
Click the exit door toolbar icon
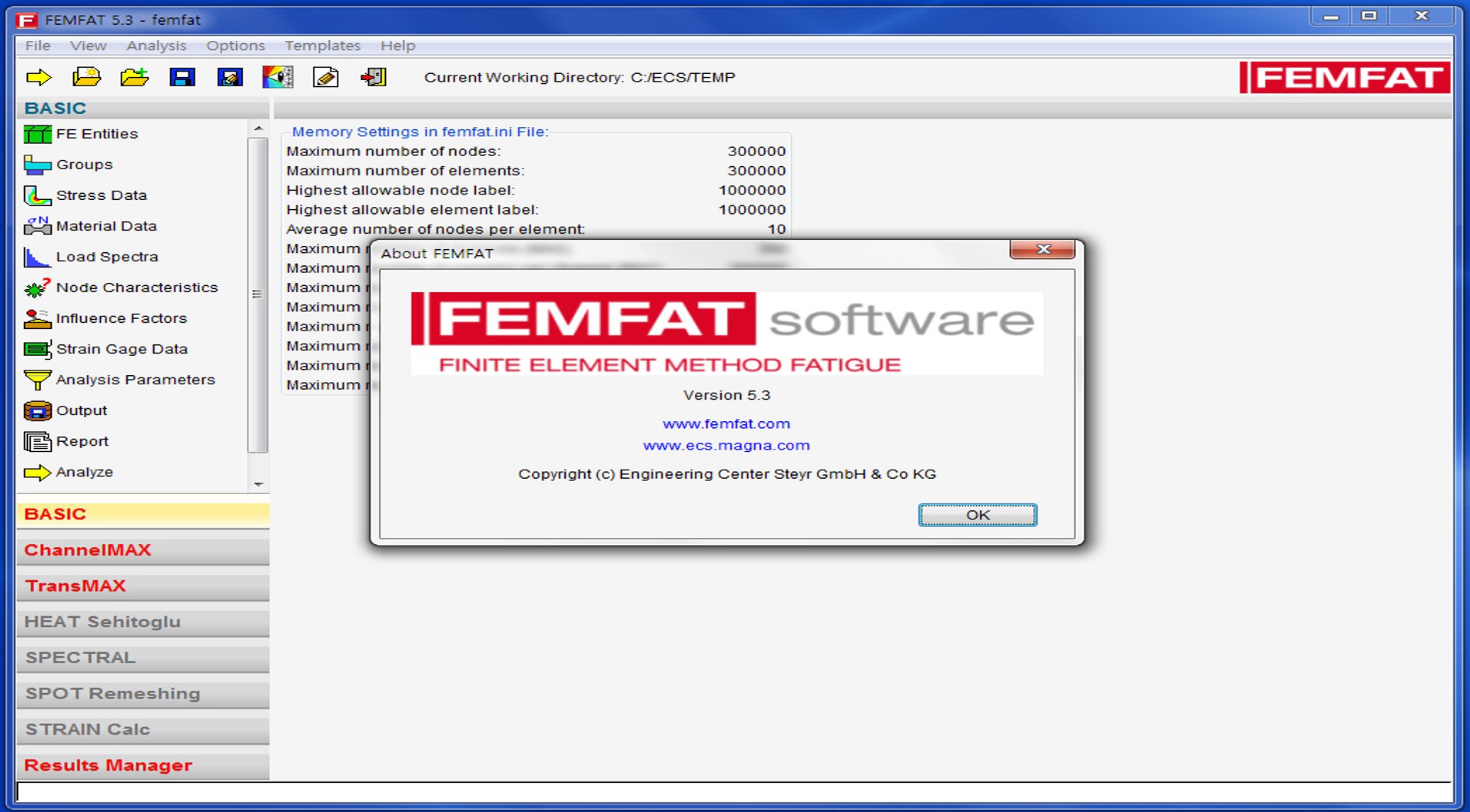(x=374, y=77)
